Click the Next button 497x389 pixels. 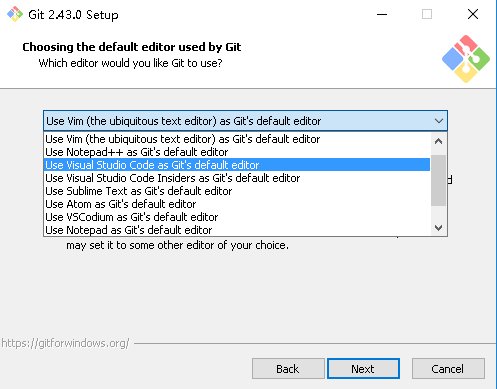pos(363,369)
